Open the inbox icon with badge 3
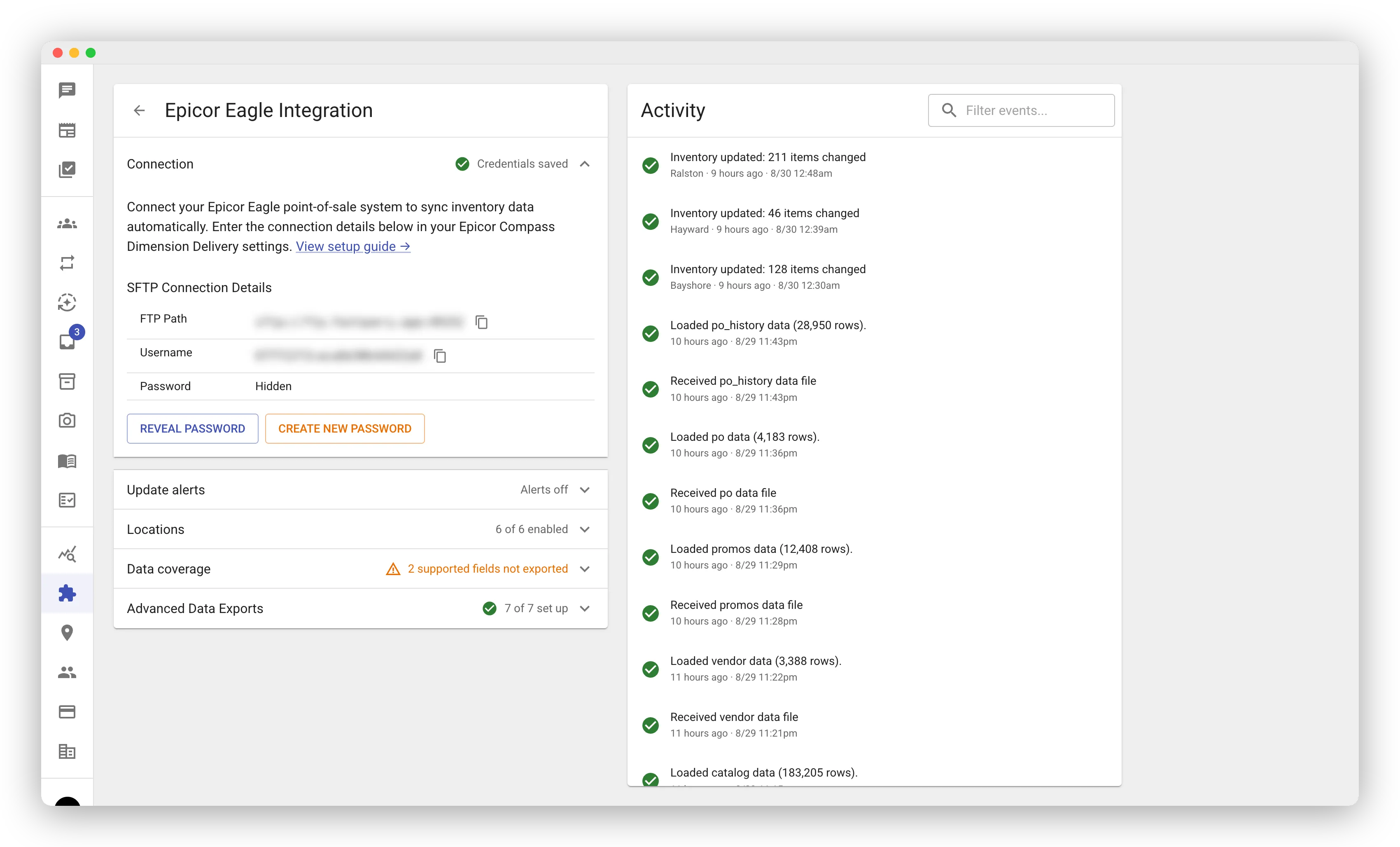1400x847 pixels. 67,341
